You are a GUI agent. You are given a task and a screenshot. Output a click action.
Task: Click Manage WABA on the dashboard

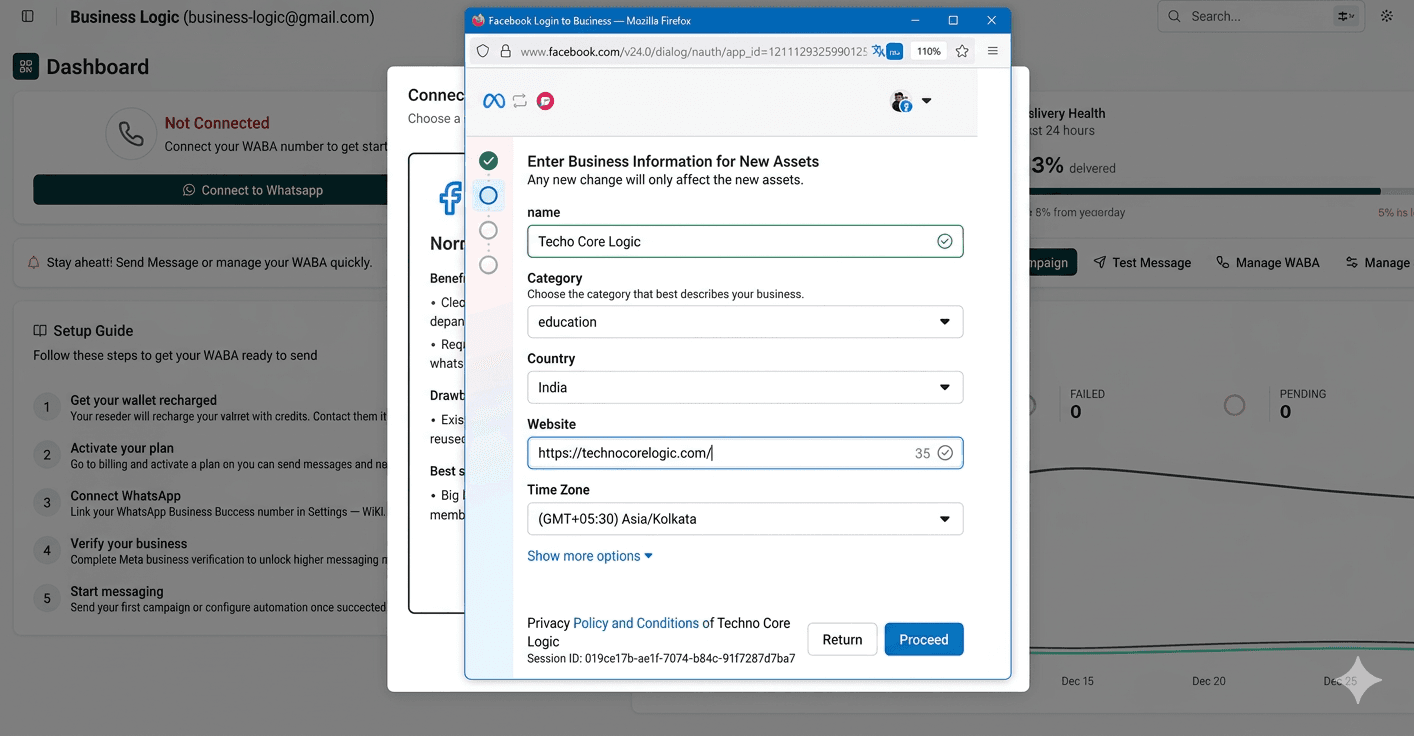pos(1267,263)
